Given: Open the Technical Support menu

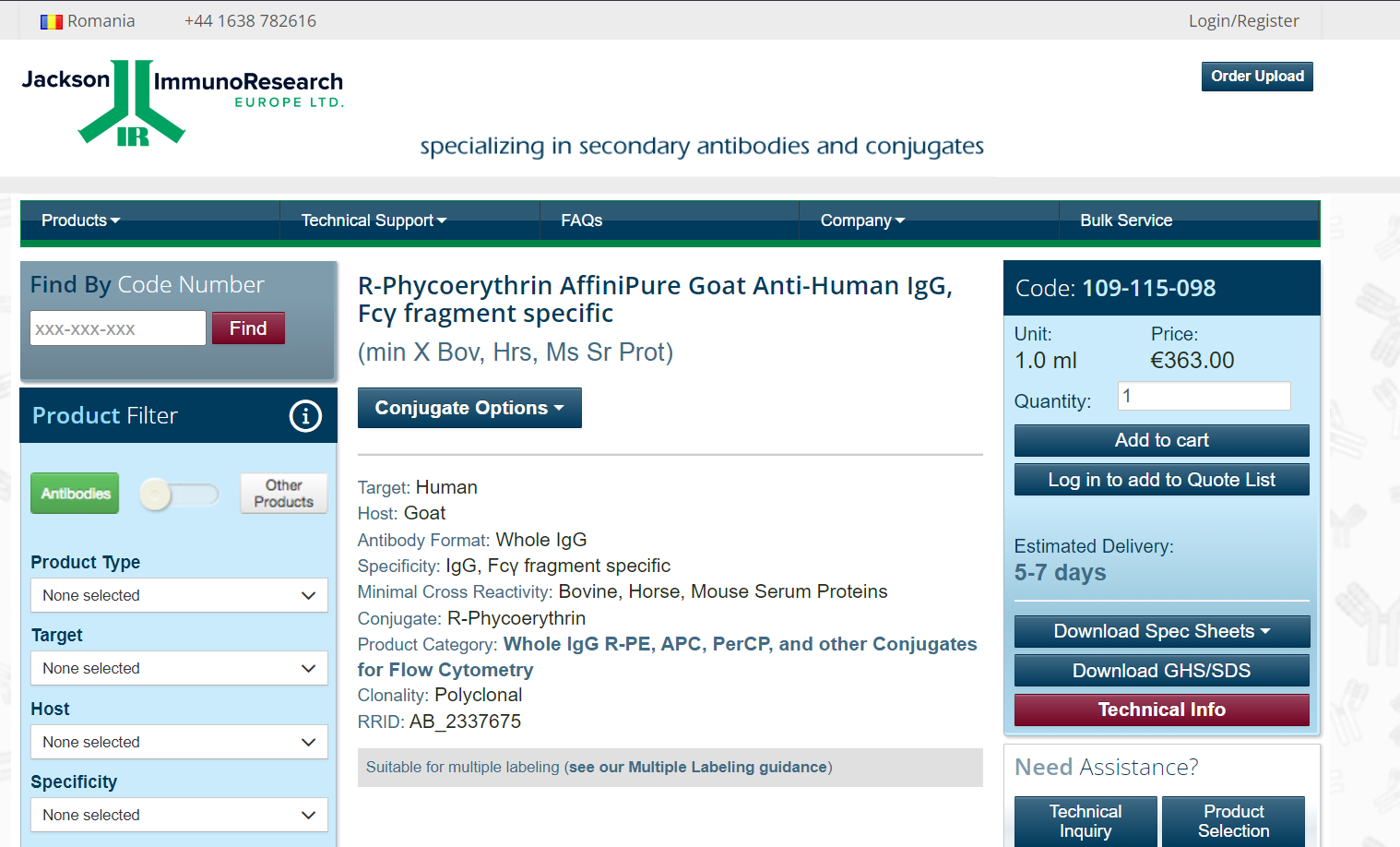Looking at the screenshot, I should pos(374,221).
